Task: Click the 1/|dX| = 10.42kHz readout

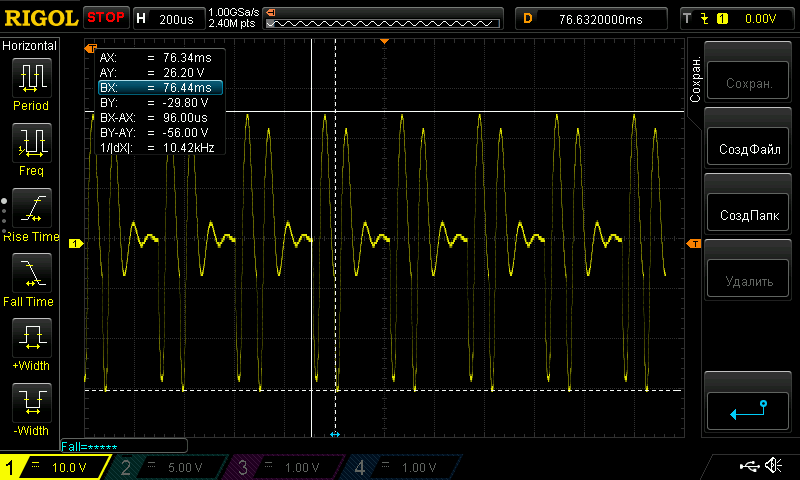Action: click(x=157, y=148)
